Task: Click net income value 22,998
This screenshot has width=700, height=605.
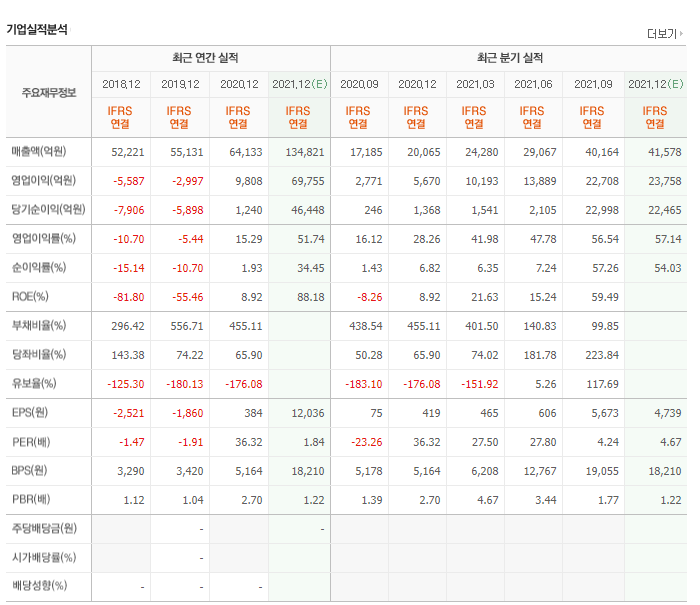Action: (x=602, y=210)
